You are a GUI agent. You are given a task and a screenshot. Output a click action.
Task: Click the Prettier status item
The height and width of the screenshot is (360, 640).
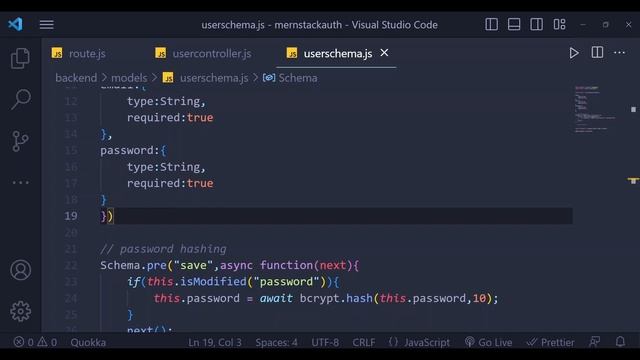[550, 342]
